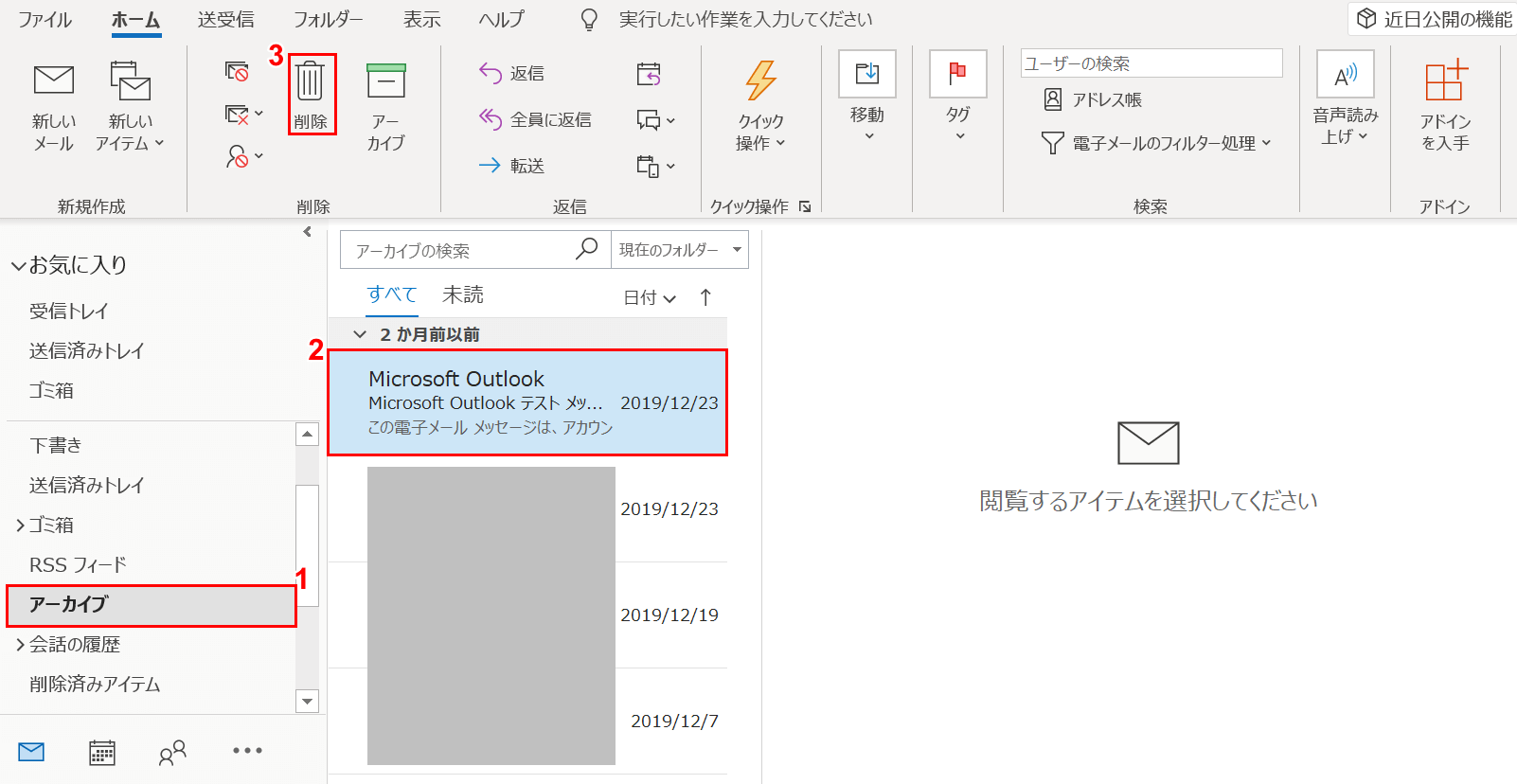Image resolution: width=1517 pixels, height=784 pixels.
Task: Switch to the View ribbon tab
Action: coord(421,19)
